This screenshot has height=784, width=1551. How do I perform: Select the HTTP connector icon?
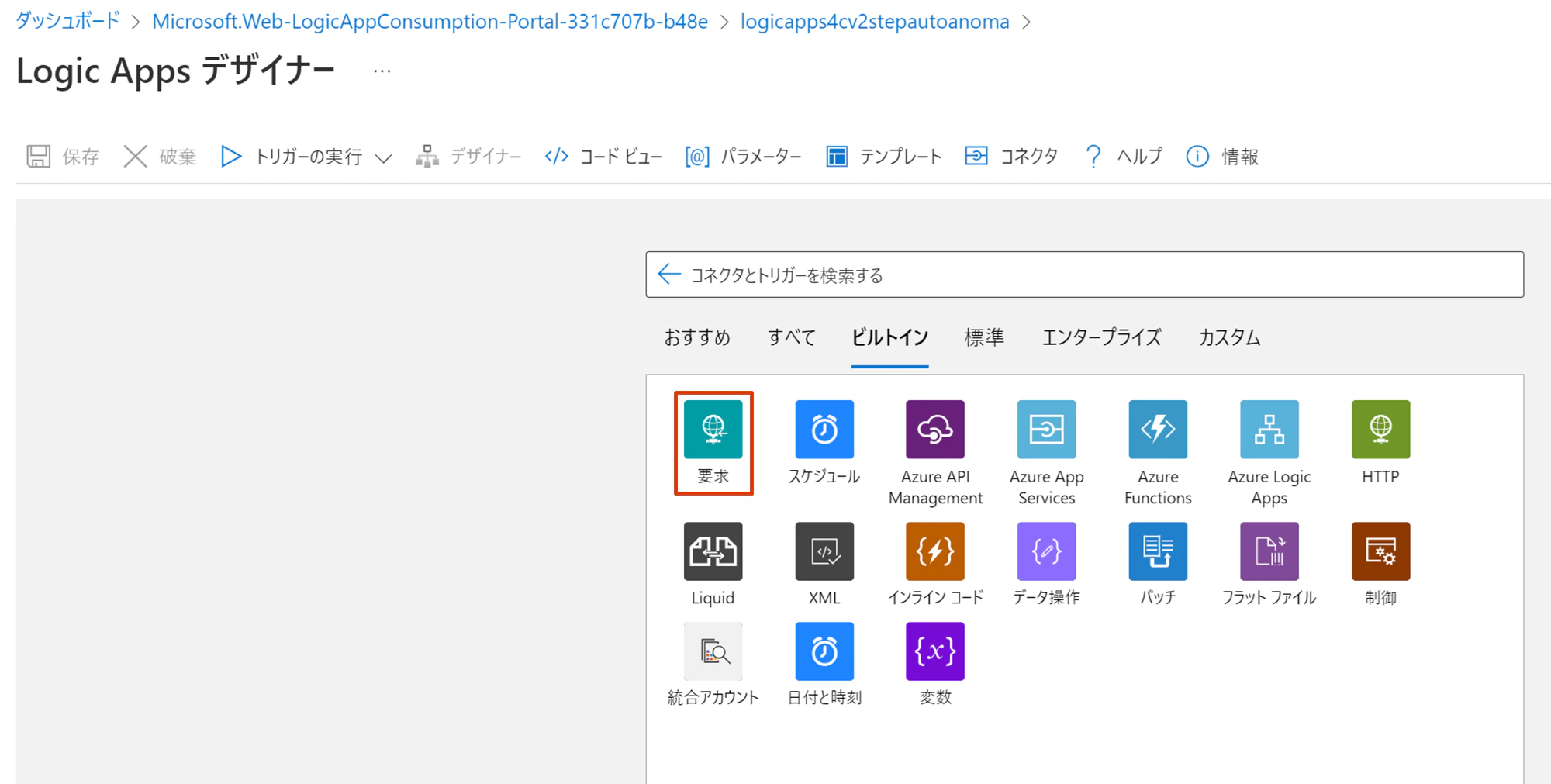1380,429
